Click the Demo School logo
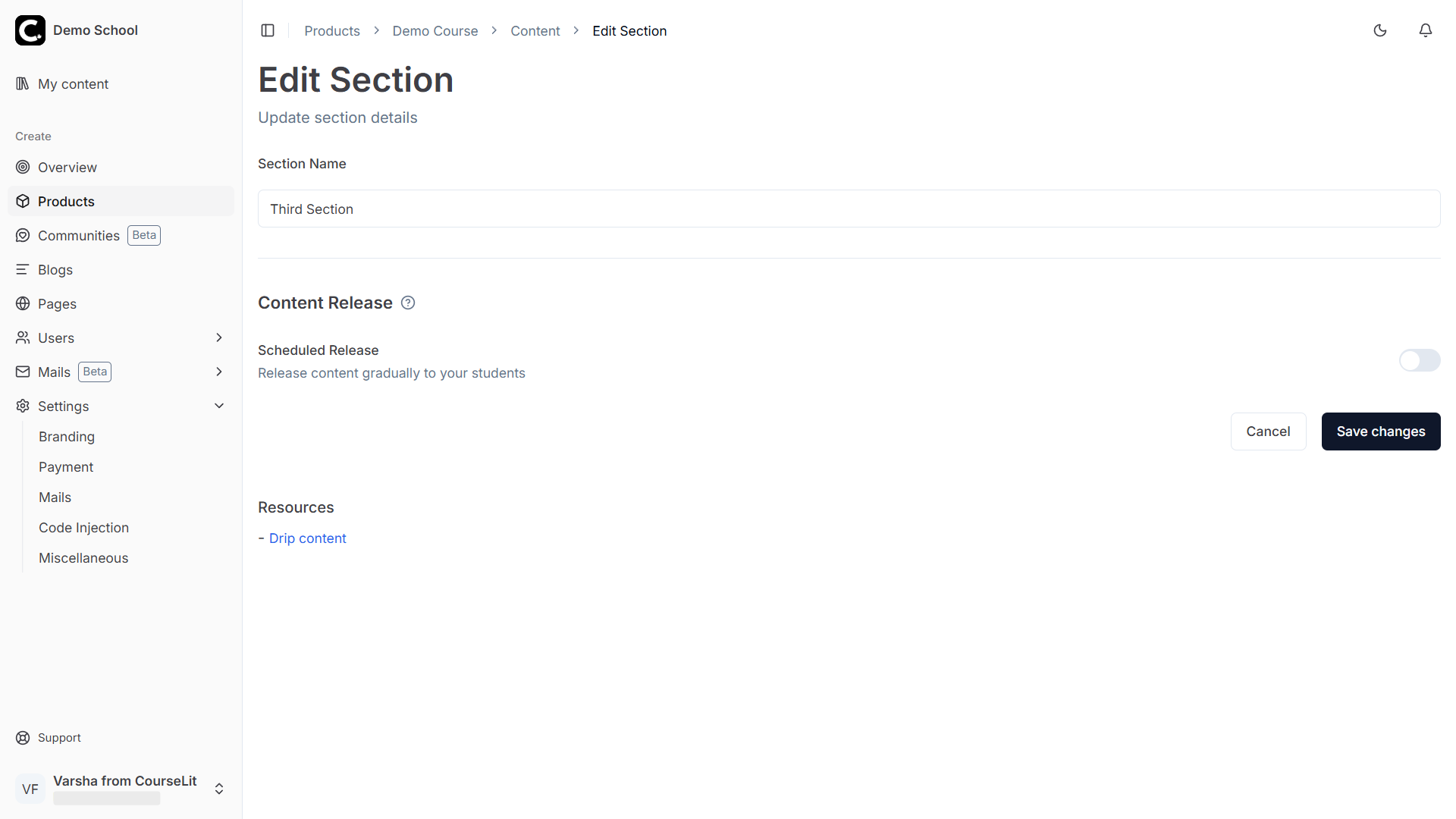Image resolution: width=1456 pixels, height=819 pixels. pyautogui.click(x=30, y=30)
